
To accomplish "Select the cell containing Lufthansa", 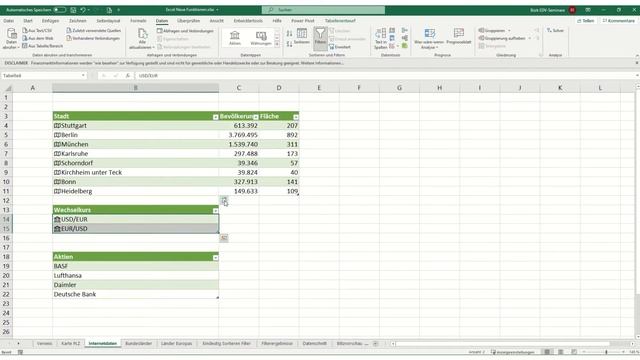I will point(136,276).
